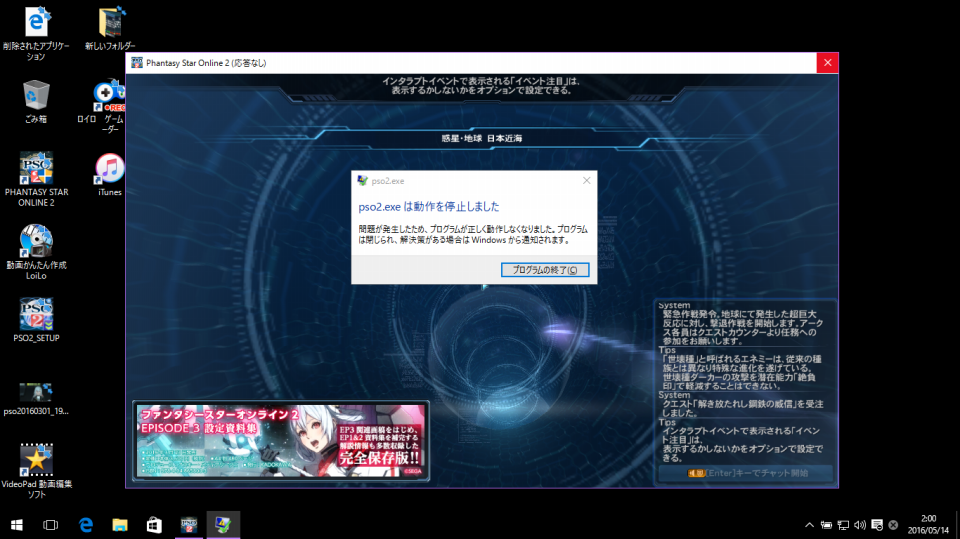This screenshot has width=960, height=539.
Task: Click the クエスト「解き放たれし鋼鉄の威信」 message
Action: pyautogui.click(x=742, y=409)
